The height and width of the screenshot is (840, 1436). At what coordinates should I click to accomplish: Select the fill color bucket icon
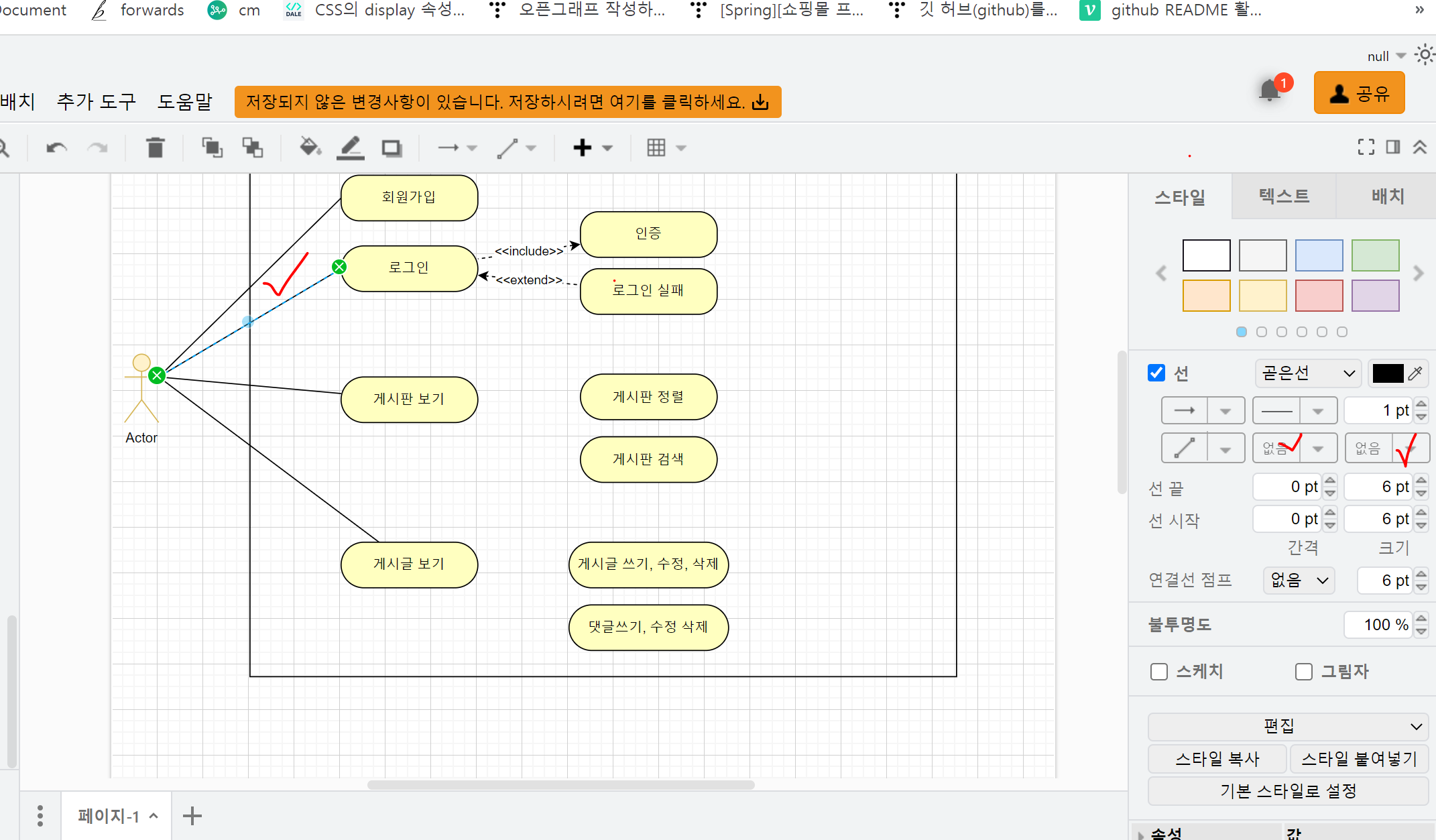click(x=310, y=147)
